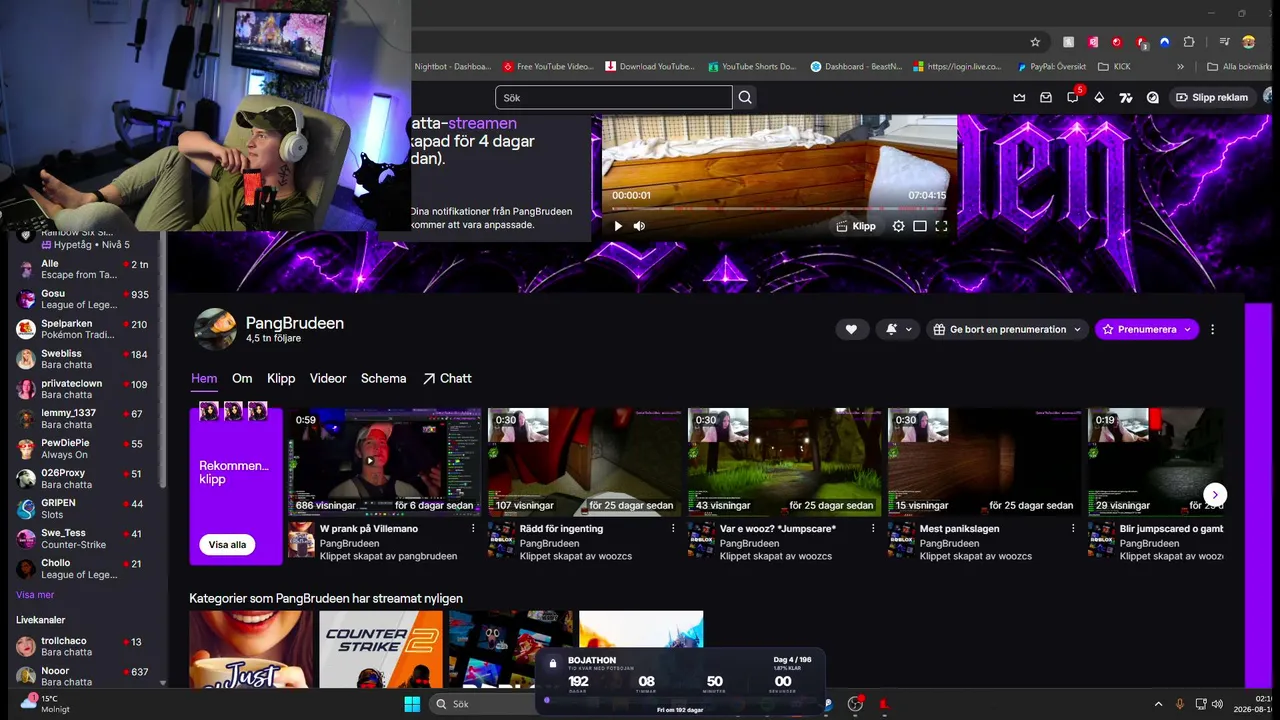The height and width of the screenshot is (720, 1280).
Task: Open the Videor tab
Action: pos(328,379)
